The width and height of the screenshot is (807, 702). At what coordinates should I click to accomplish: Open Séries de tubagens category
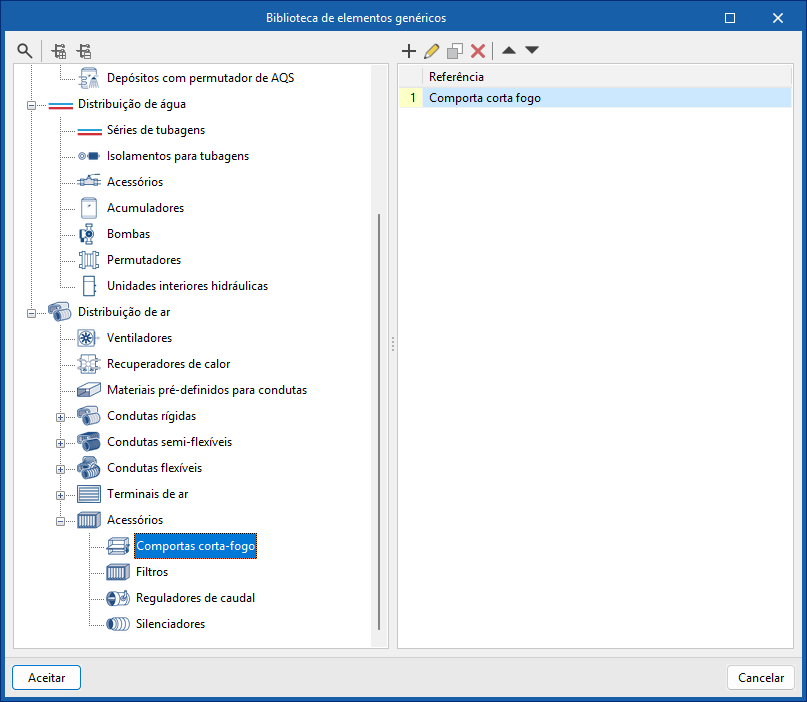[x=155, y=130]
